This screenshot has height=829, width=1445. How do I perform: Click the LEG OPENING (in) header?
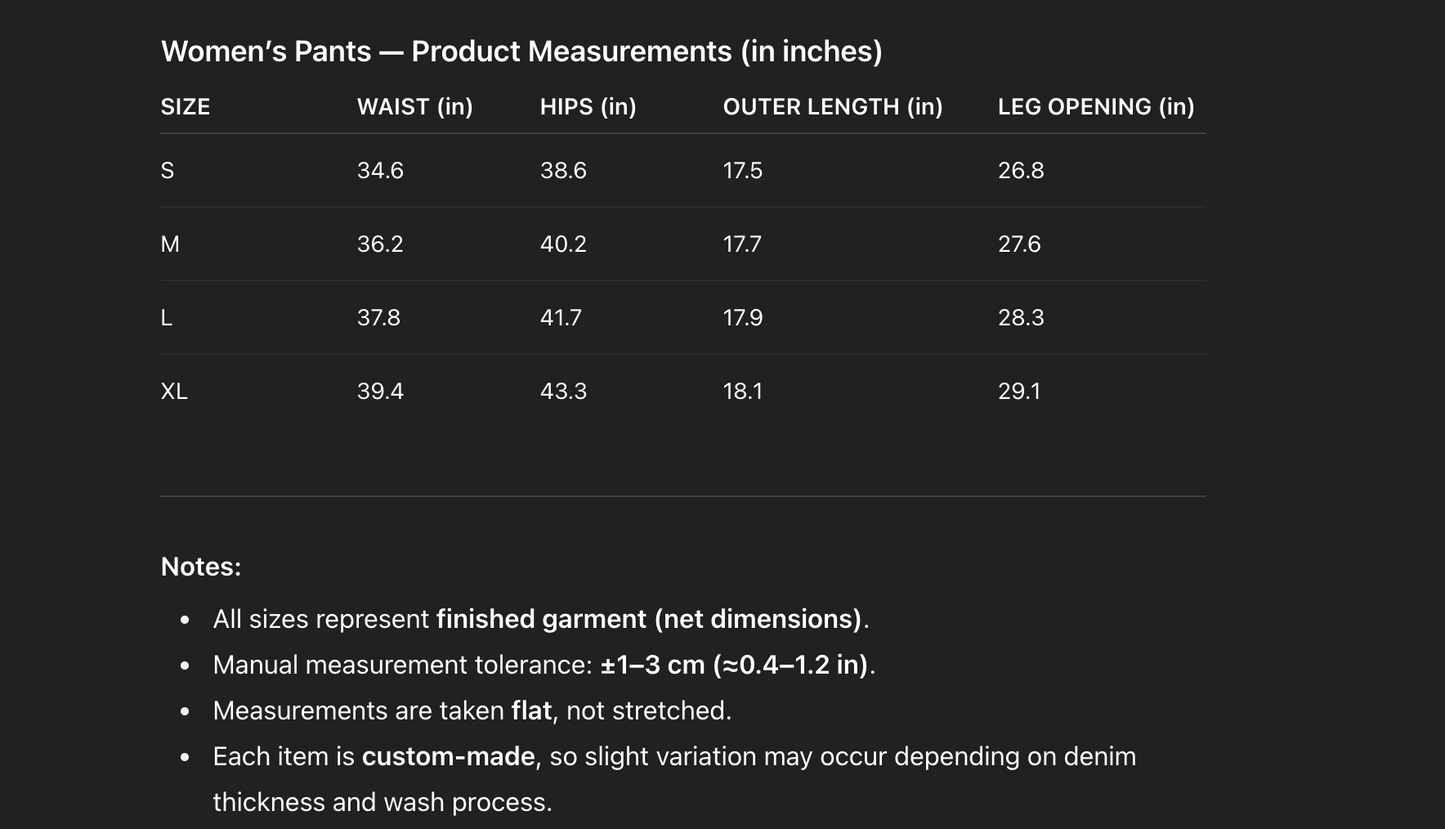(x=1095, y=107)
